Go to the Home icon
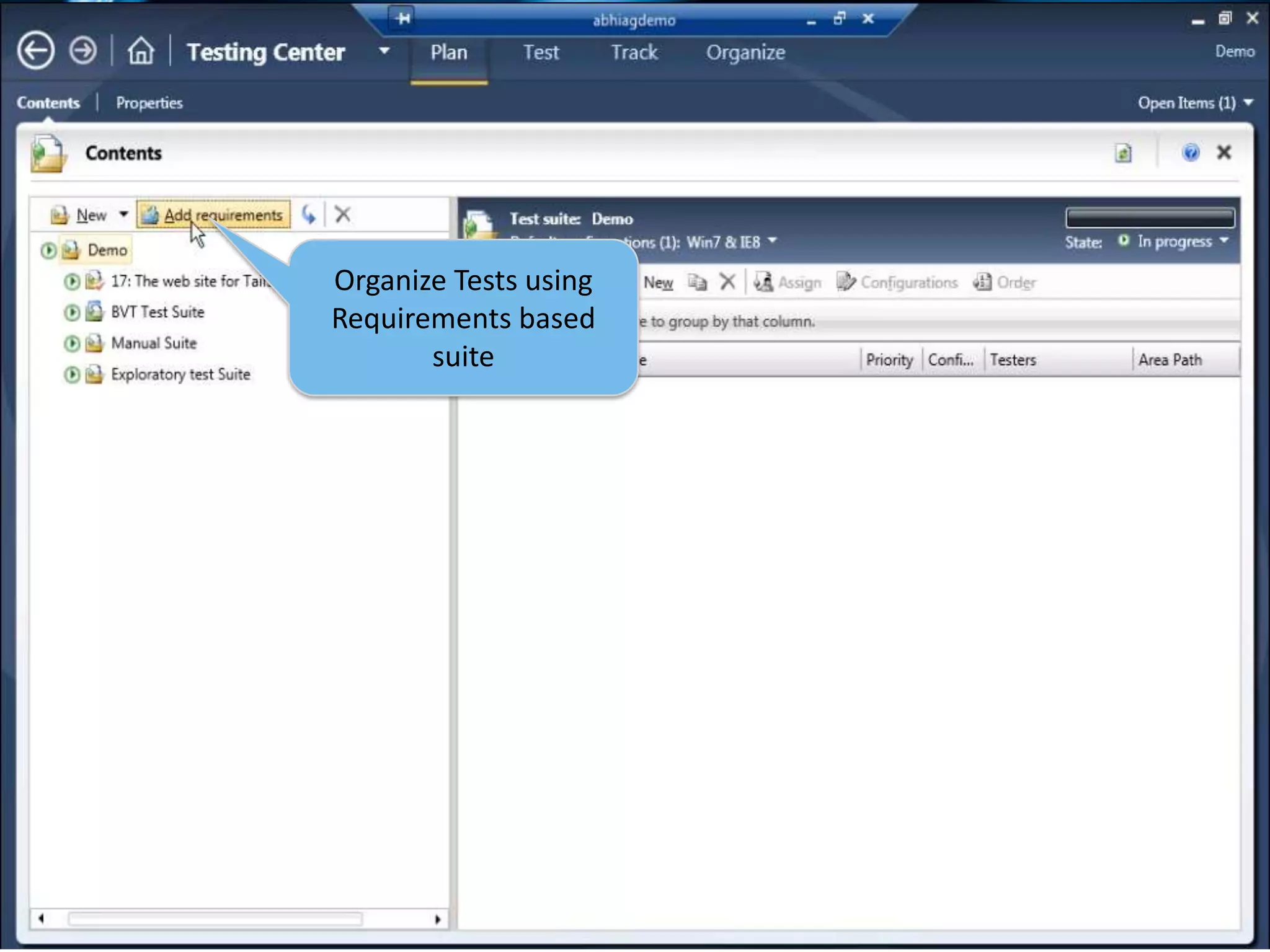1270x952 pixels. click(141, 51)
